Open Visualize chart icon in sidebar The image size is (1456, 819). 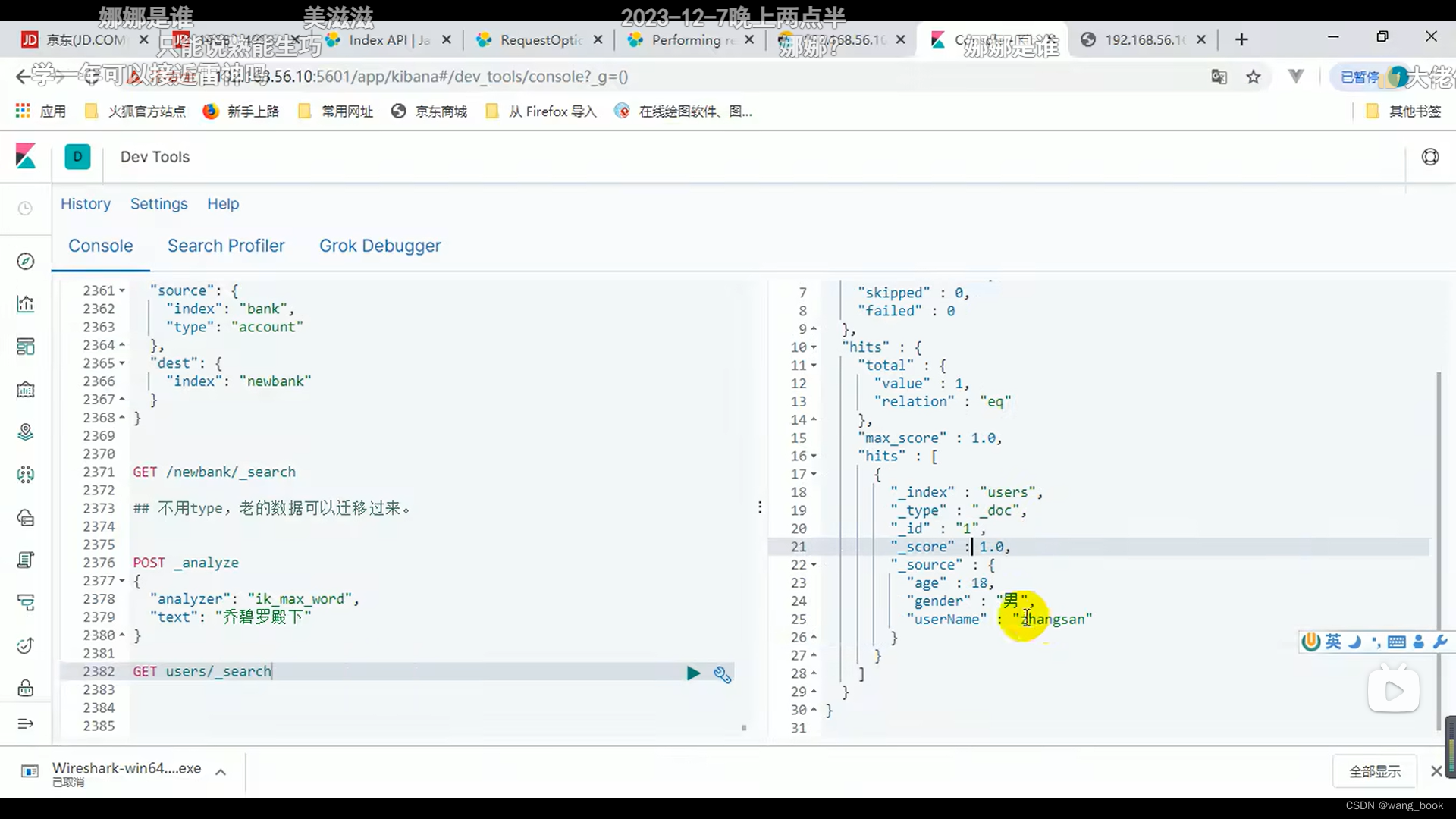[25, 304]
